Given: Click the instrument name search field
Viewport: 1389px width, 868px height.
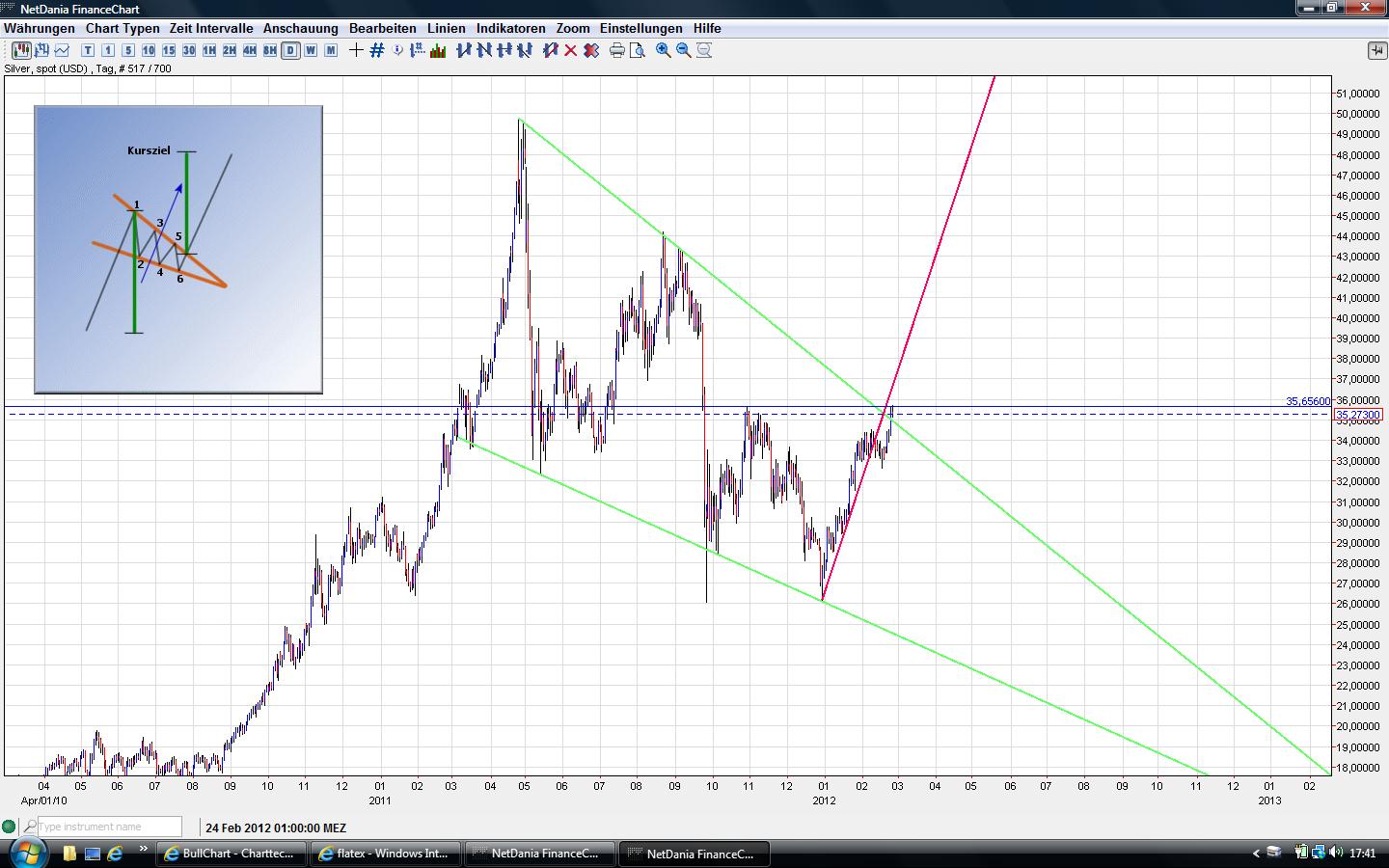Looking at the screenshot, I should point(109,827).
